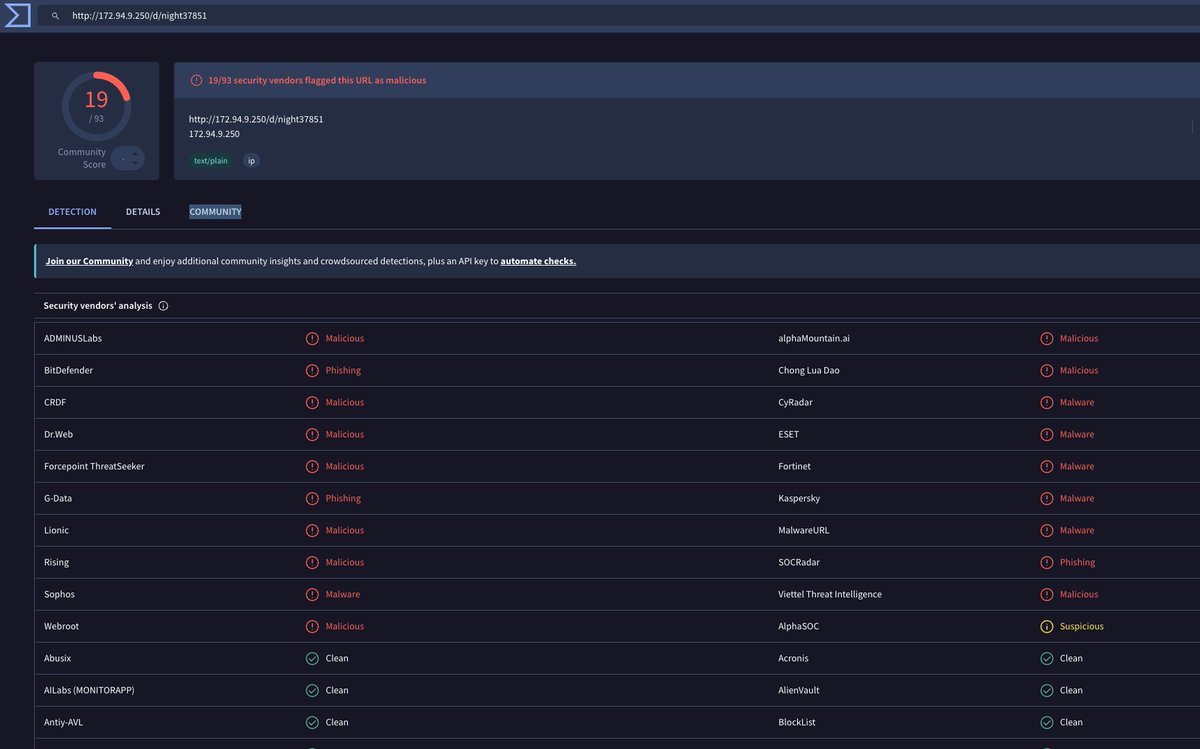This screenshot has width=1200, height=749.
Task: Click the Malware verdict for Sophos
Action: tap(343, 594)
